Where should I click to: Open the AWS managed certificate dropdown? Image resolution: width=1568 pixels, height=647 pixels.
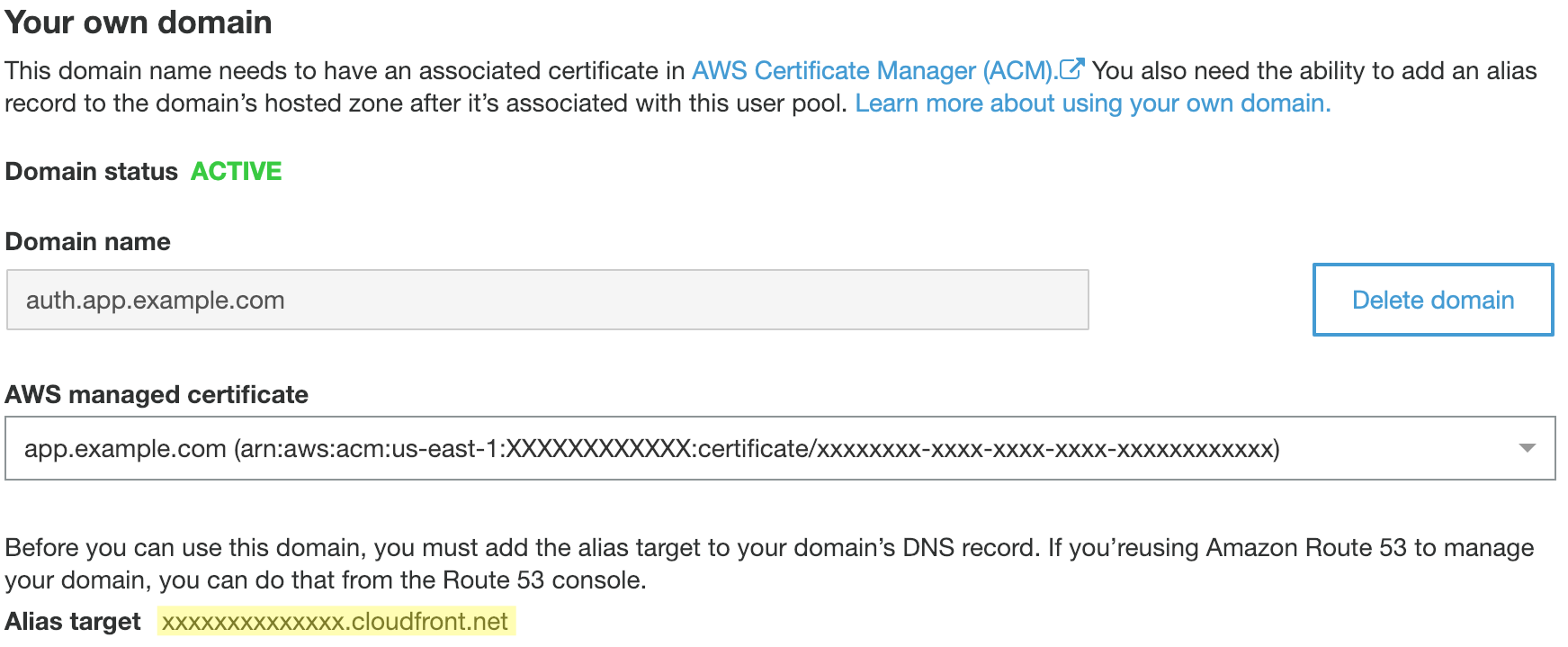click(x=780, y=448)
